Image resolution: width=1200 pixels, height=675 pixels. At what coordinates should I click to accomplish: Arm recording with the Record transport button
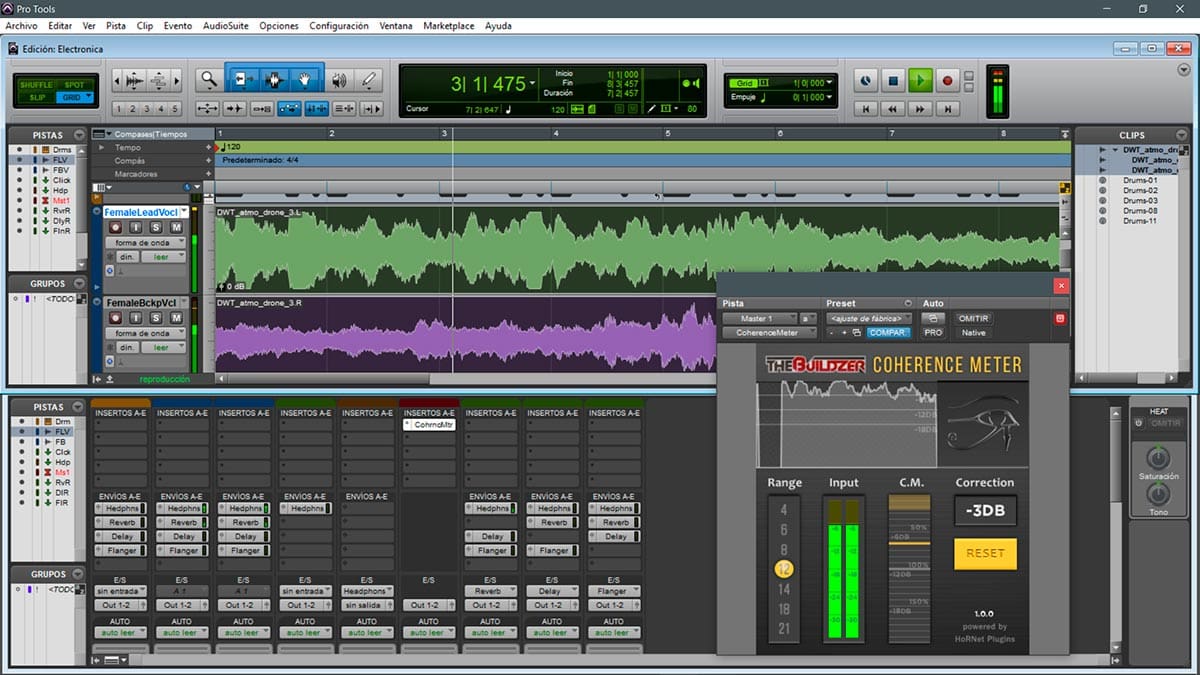point(947,80)
